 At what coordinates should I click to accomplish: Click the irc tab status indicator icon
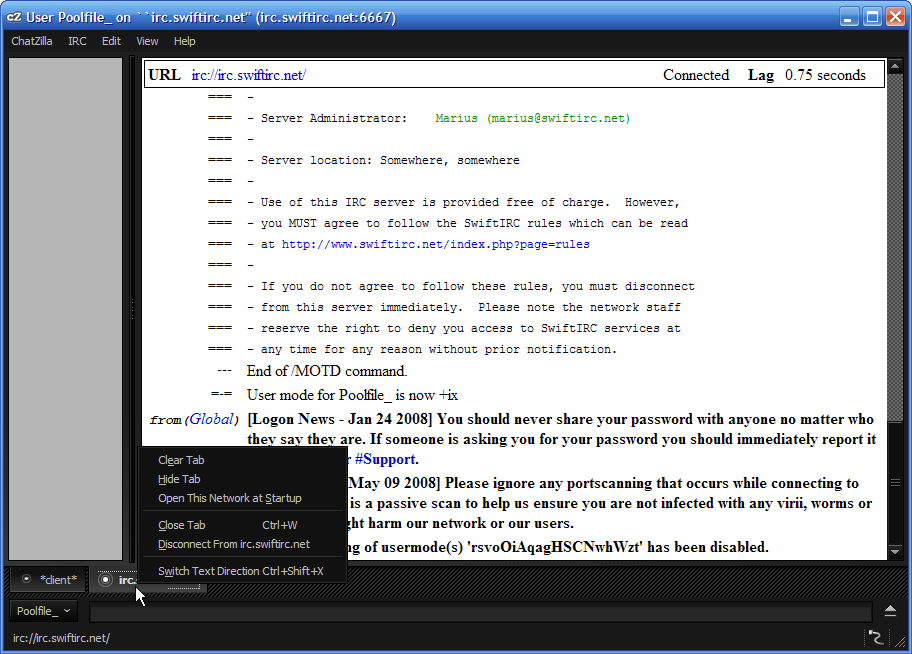[105, 580]
